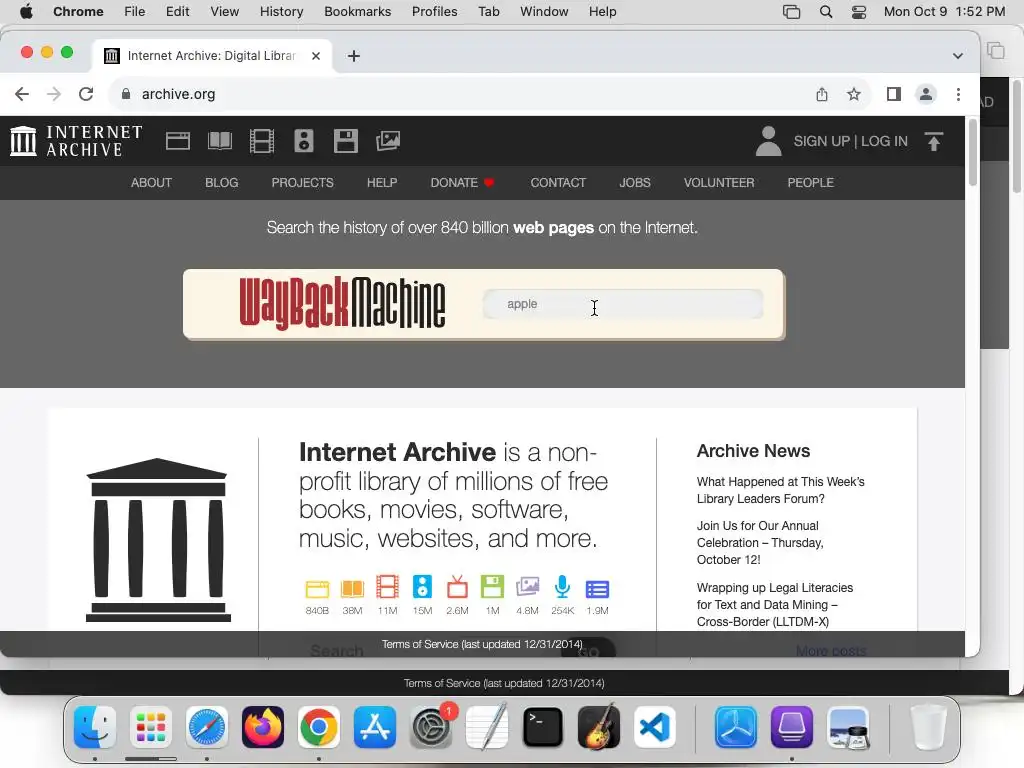Click the 15M audio stat icon
This screenshot has width=1024, height=768.
(x=423, y=587)
